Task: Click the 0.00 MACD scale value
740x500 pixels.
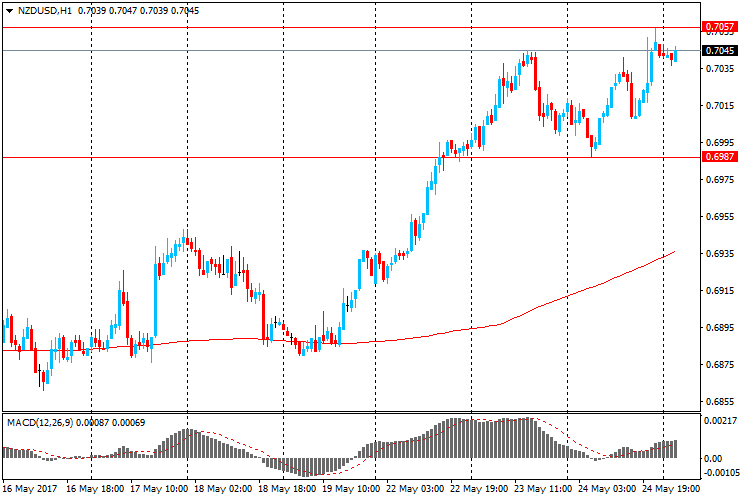Action: tap(713, 459)
